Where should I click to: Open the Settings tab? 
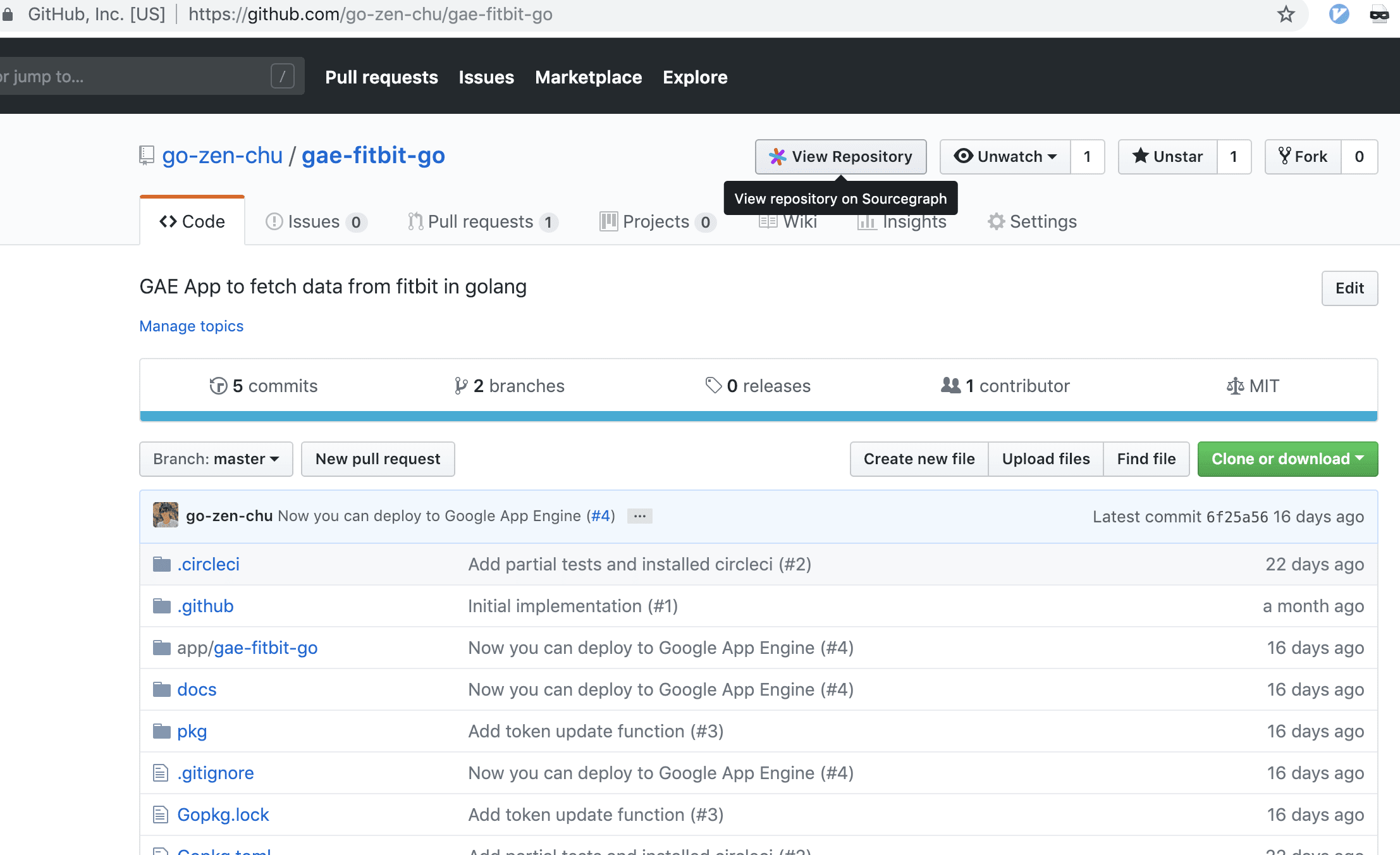tap(1032, 222)
